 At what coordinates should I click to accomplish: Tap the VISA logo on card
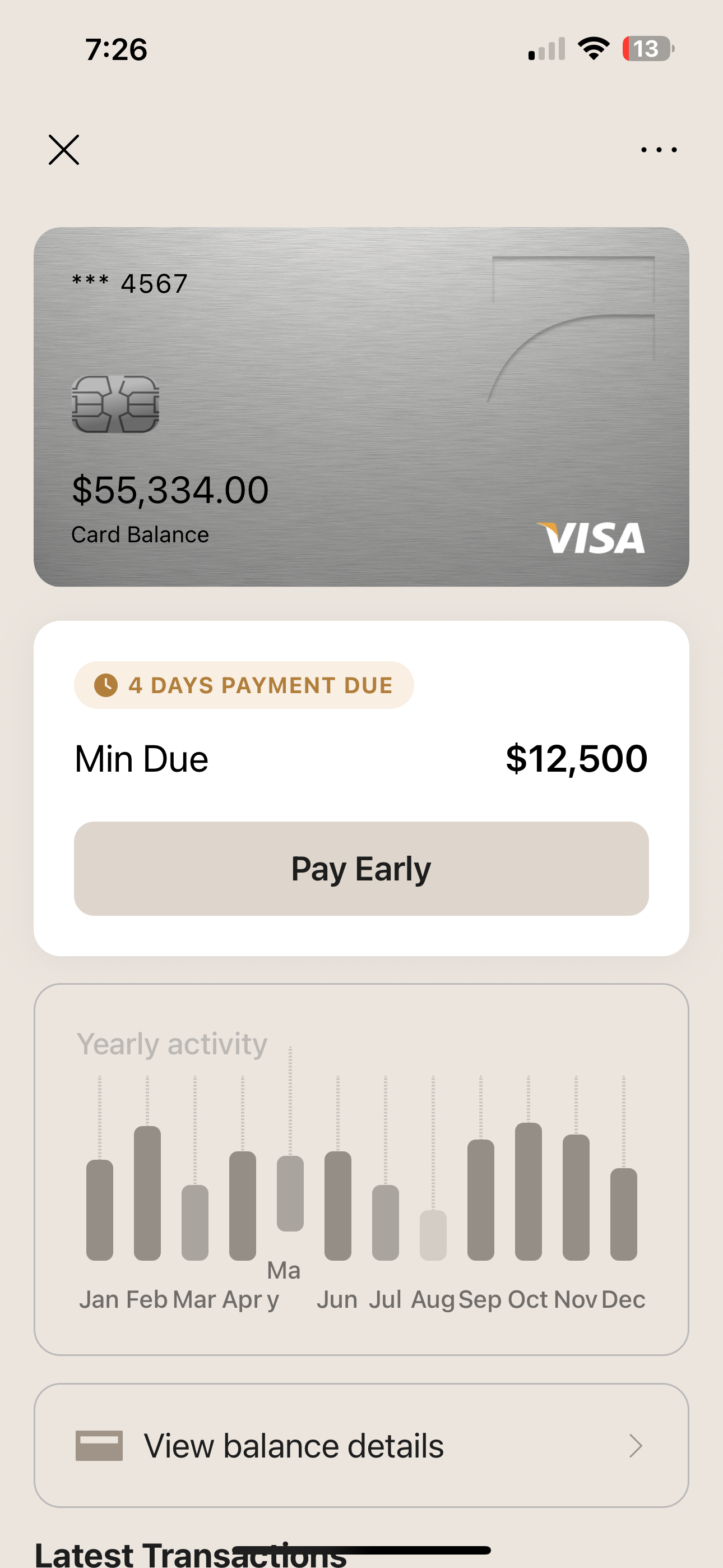[591, 538]
